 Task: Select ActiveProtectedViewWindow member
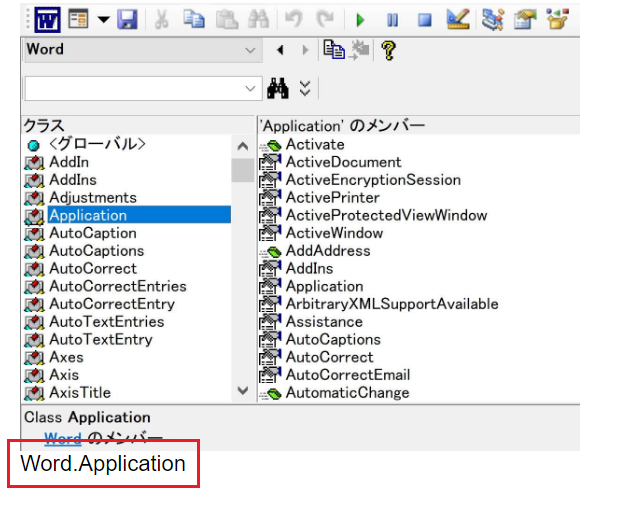click(386, 216)
